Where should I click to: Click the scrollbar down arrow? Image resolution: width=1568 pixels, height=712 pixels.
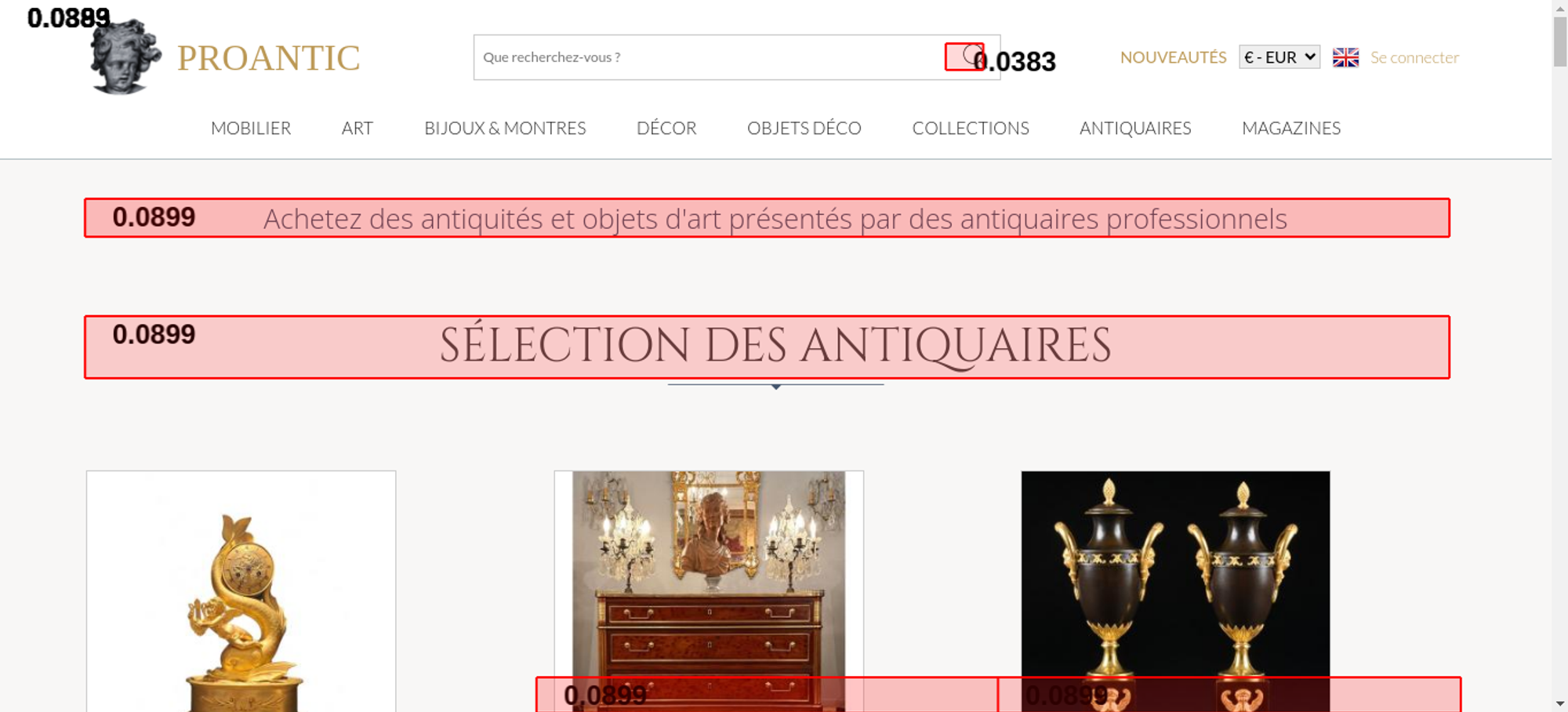pos(1560,703)
